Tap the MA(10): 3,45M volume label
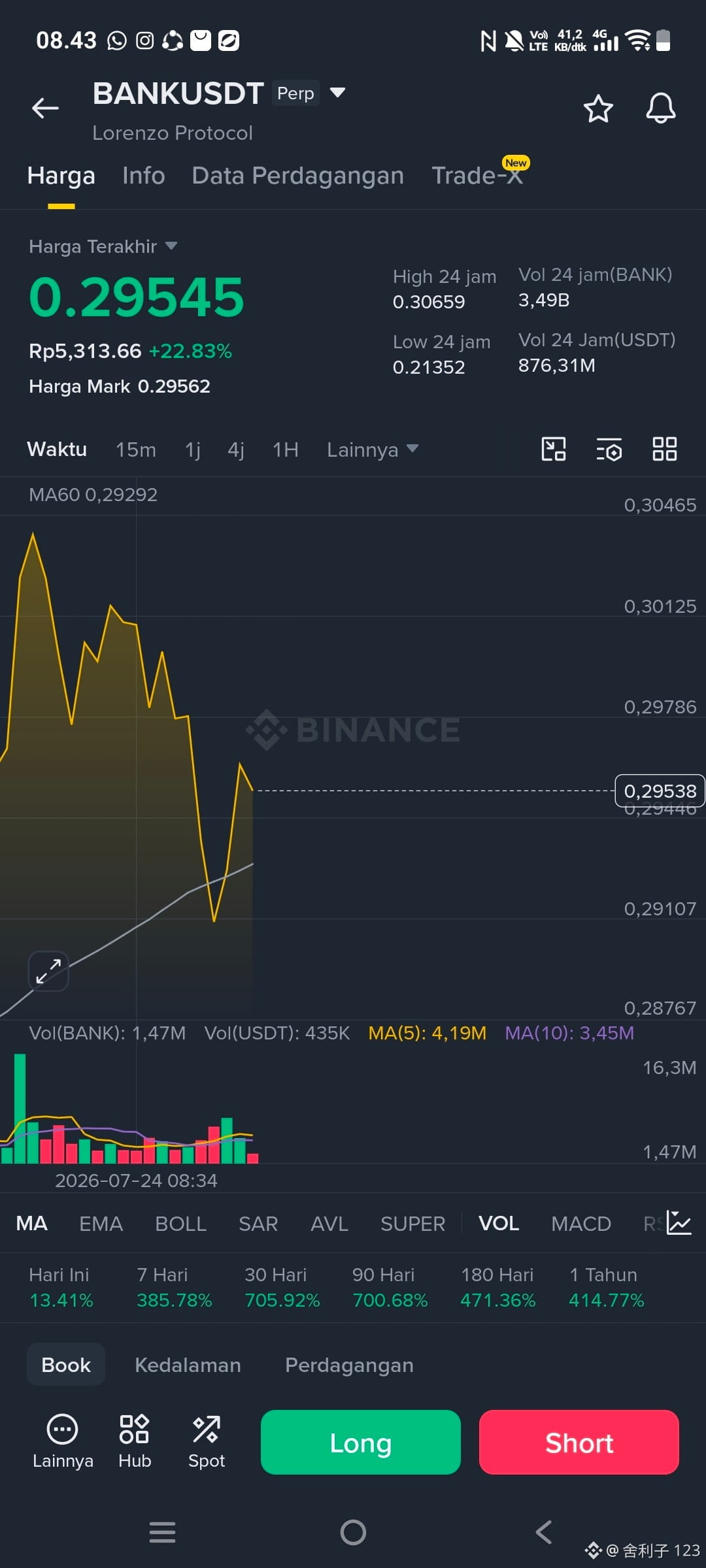 (569, 1033)
